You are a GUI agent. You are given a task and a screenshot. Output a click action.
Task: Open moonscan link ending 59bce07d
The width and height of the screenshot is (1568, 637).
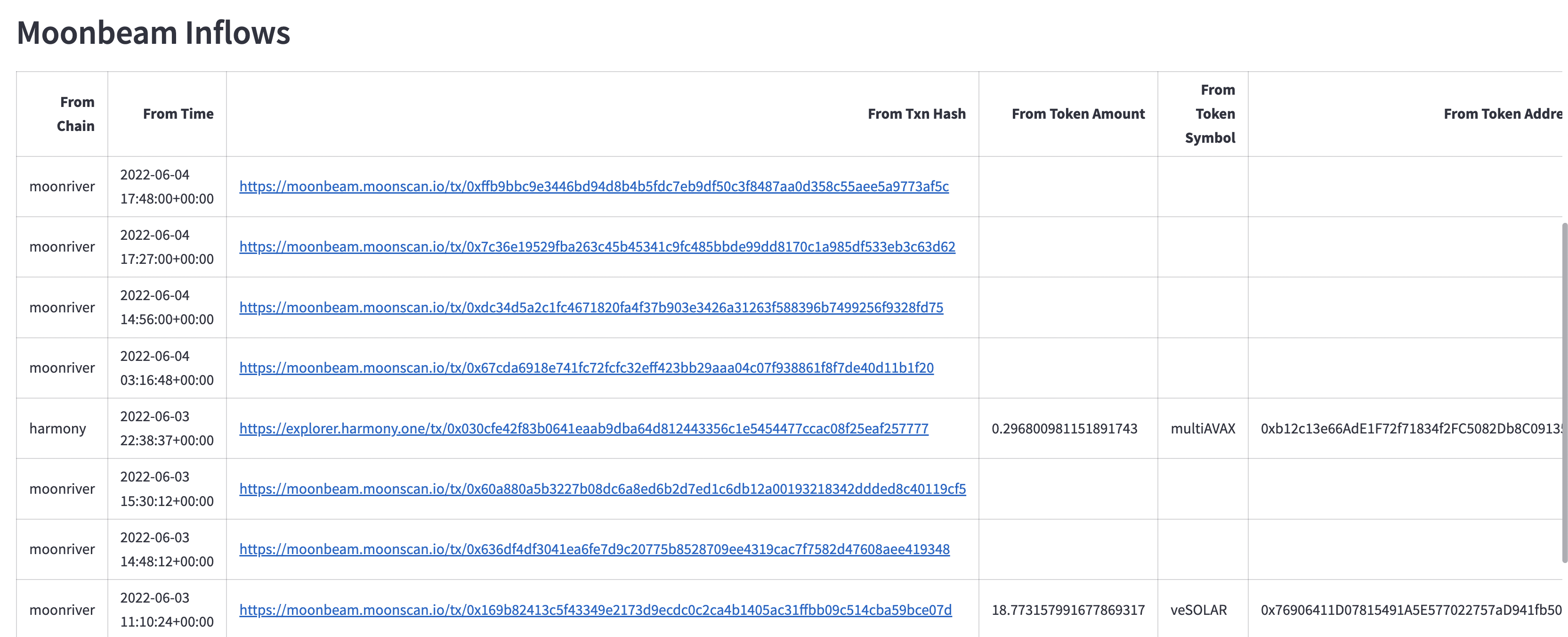pyautogui.click(x=595, y=610)
